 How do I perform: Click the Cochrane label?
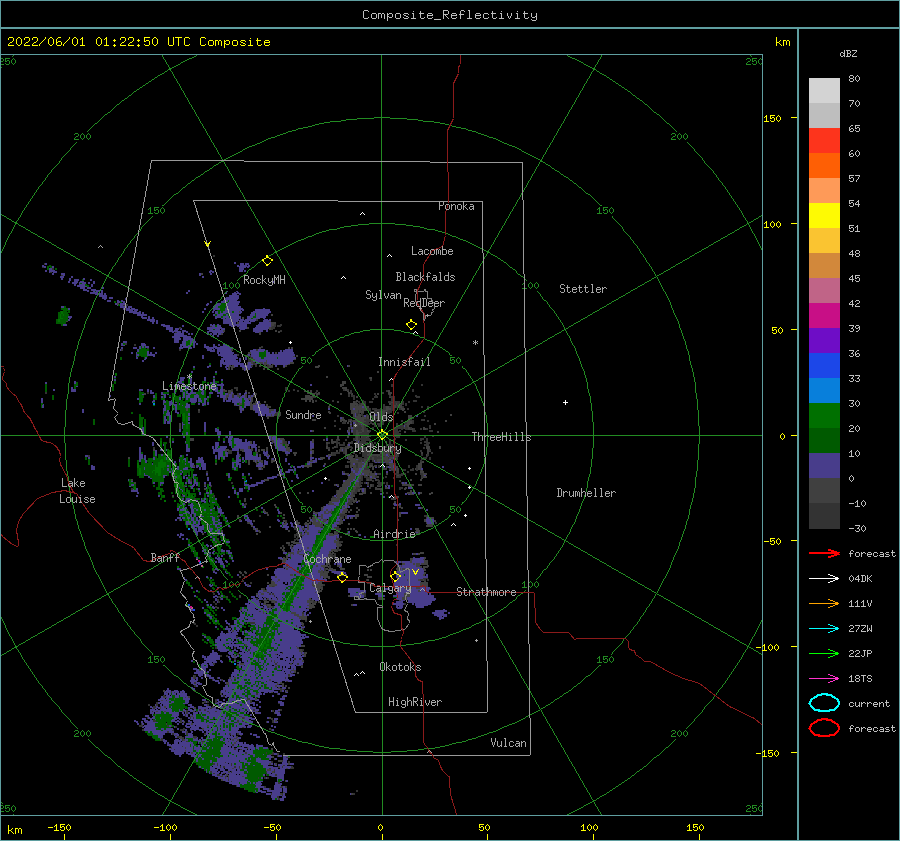coord(327,559)
